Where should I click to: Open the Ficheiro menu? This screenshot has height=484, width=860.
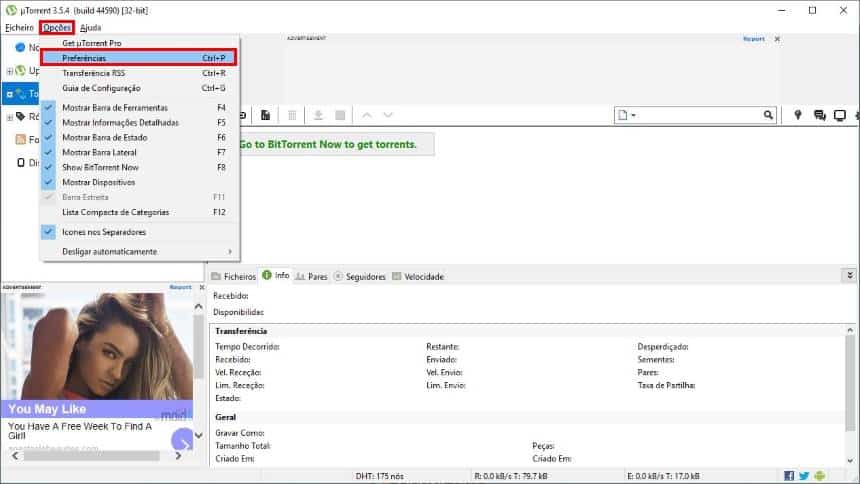click(19, 27)
